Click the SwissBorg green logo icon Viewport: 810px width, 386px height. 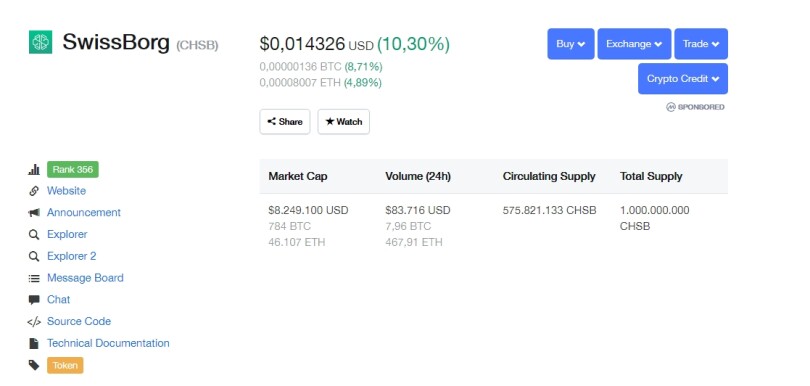point(40,42)
